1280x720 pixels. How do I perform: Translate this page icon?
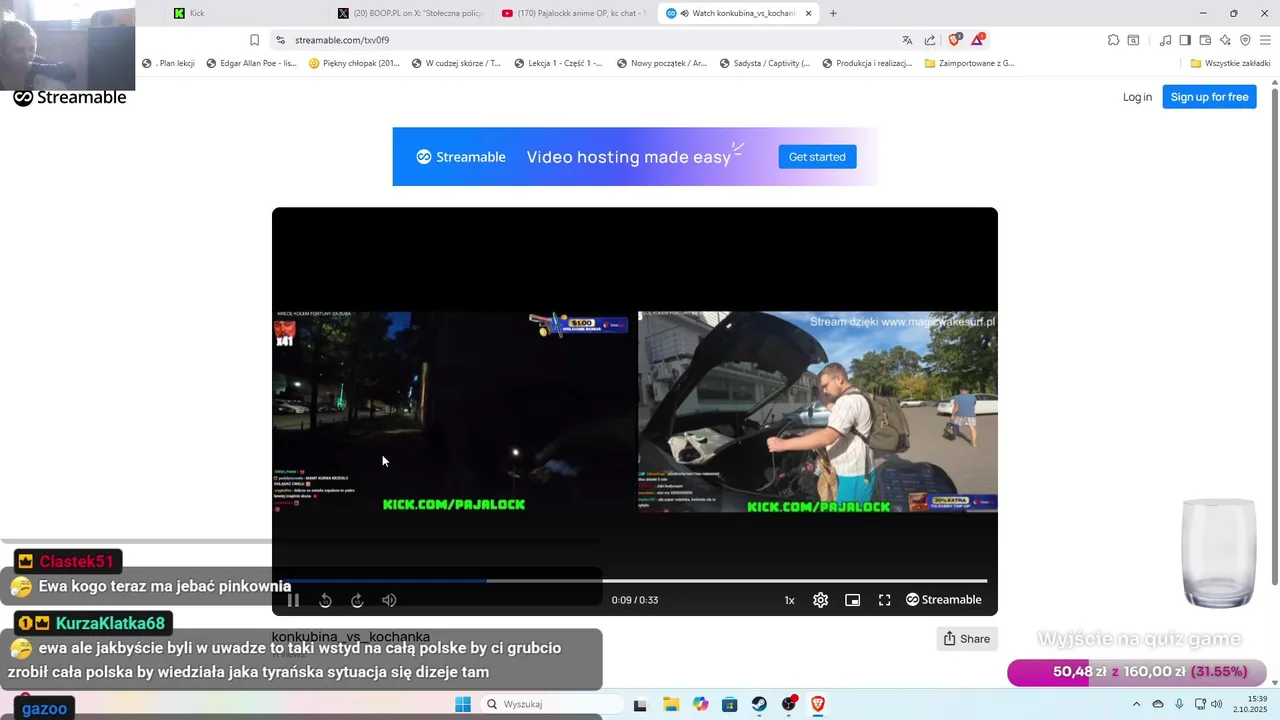click(907, 40)
